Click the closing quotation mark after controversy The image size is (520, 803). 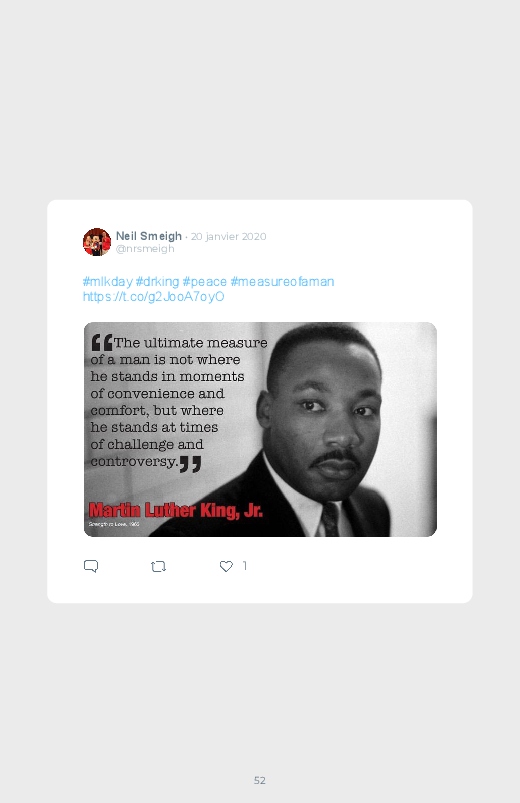[190, 464]
